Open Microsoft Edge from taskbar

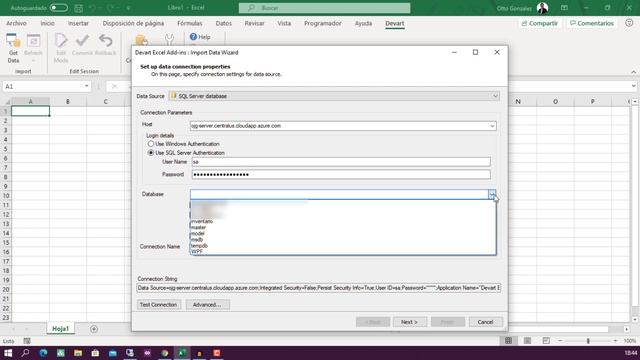(x=43, y=353)
